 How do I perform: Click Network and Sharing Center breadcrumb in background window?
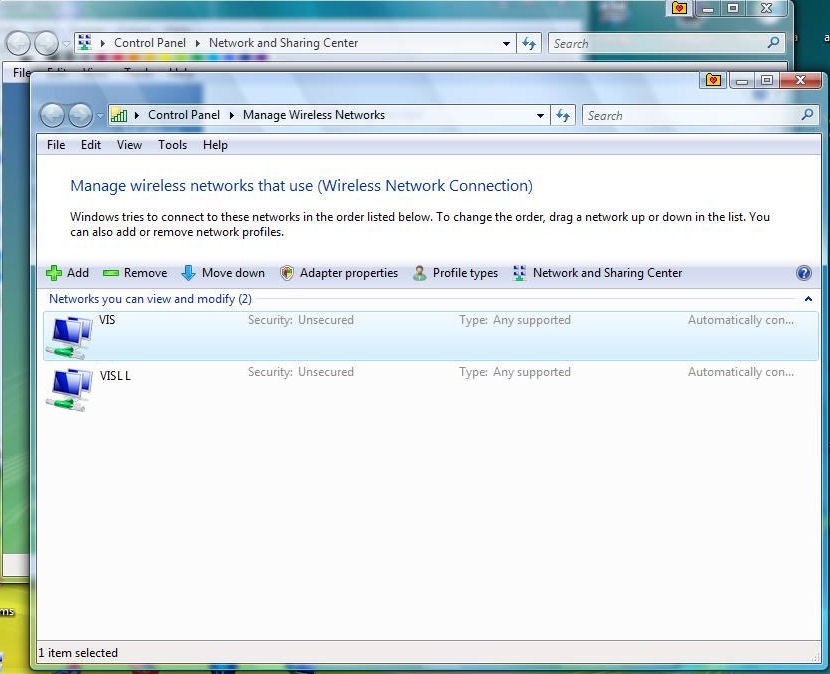pyautogui.click(x=283, y=43)
